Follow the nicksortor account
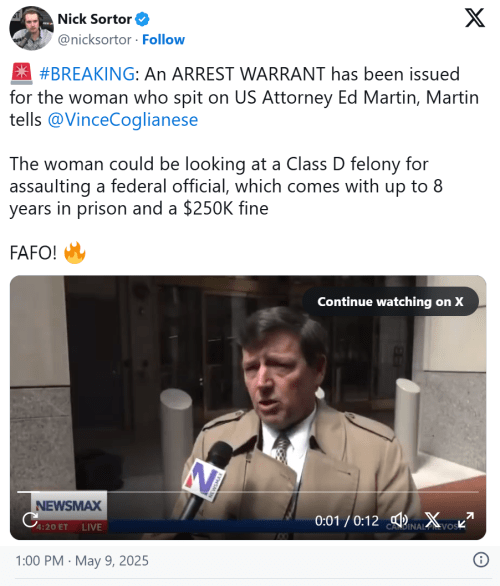This screenshot has height=586, width=500. click(x=163, y=40)
